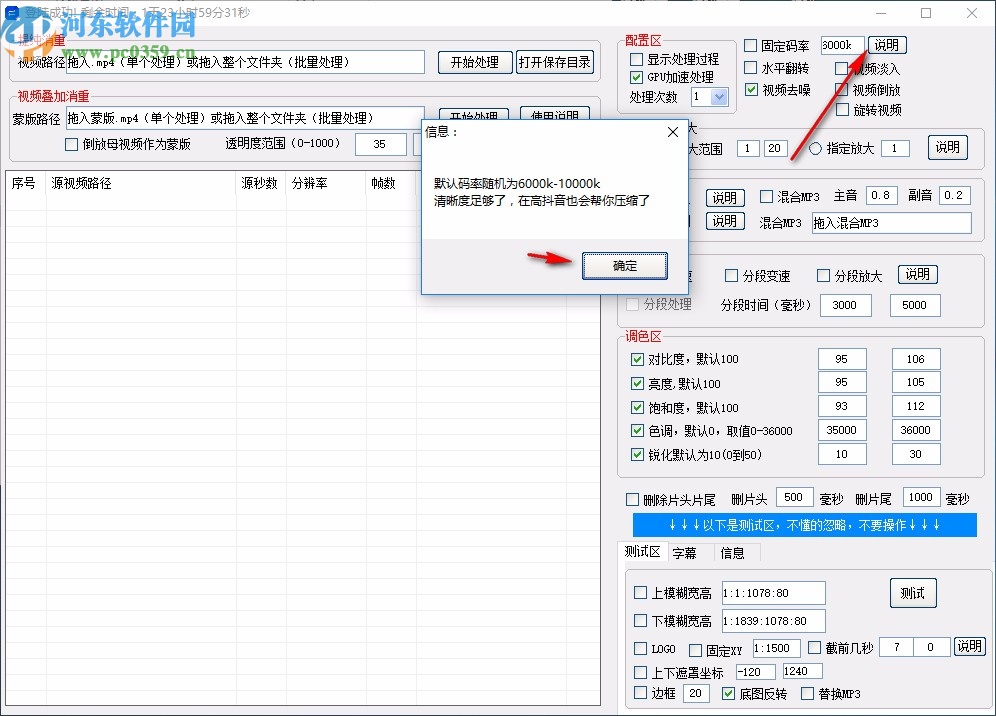
Task: Turn off GPU加速处理
Action: point(635,75)
